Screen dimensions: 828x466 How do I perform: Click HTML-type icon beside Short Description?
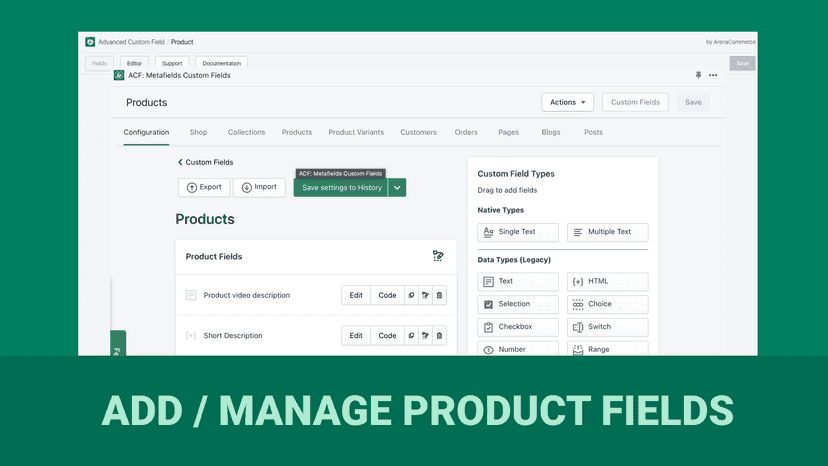click(x=191, y=335)
